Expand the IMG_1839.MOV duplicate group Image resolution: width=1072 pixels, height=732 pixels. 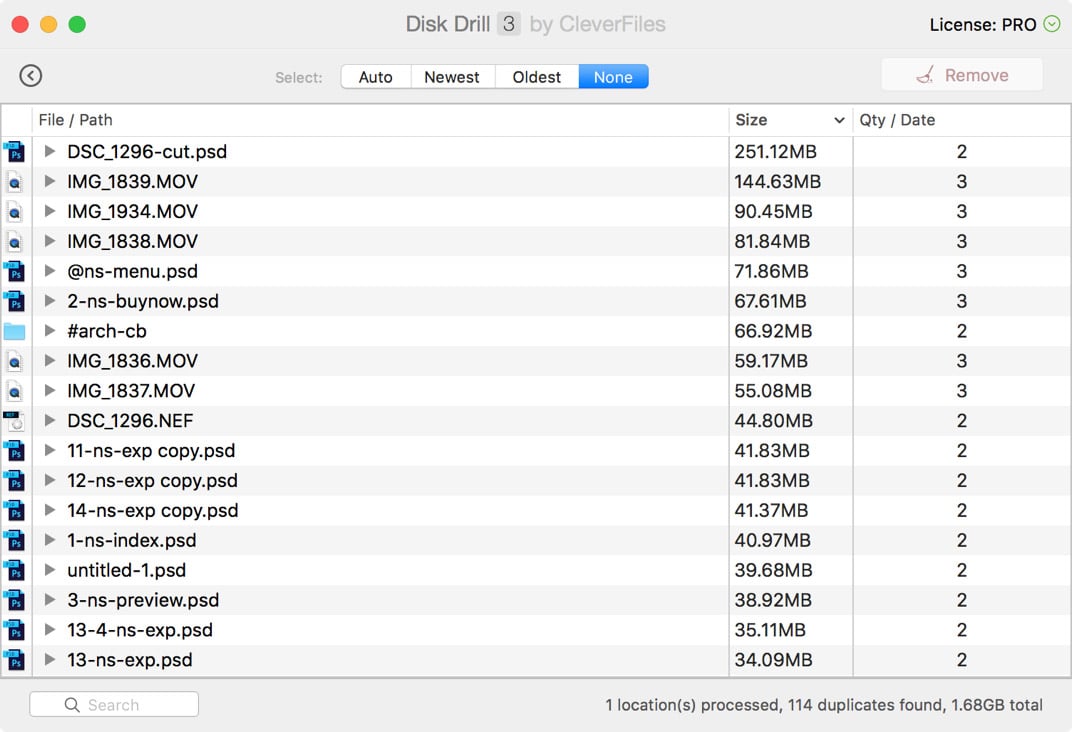(x=49, y=181)
